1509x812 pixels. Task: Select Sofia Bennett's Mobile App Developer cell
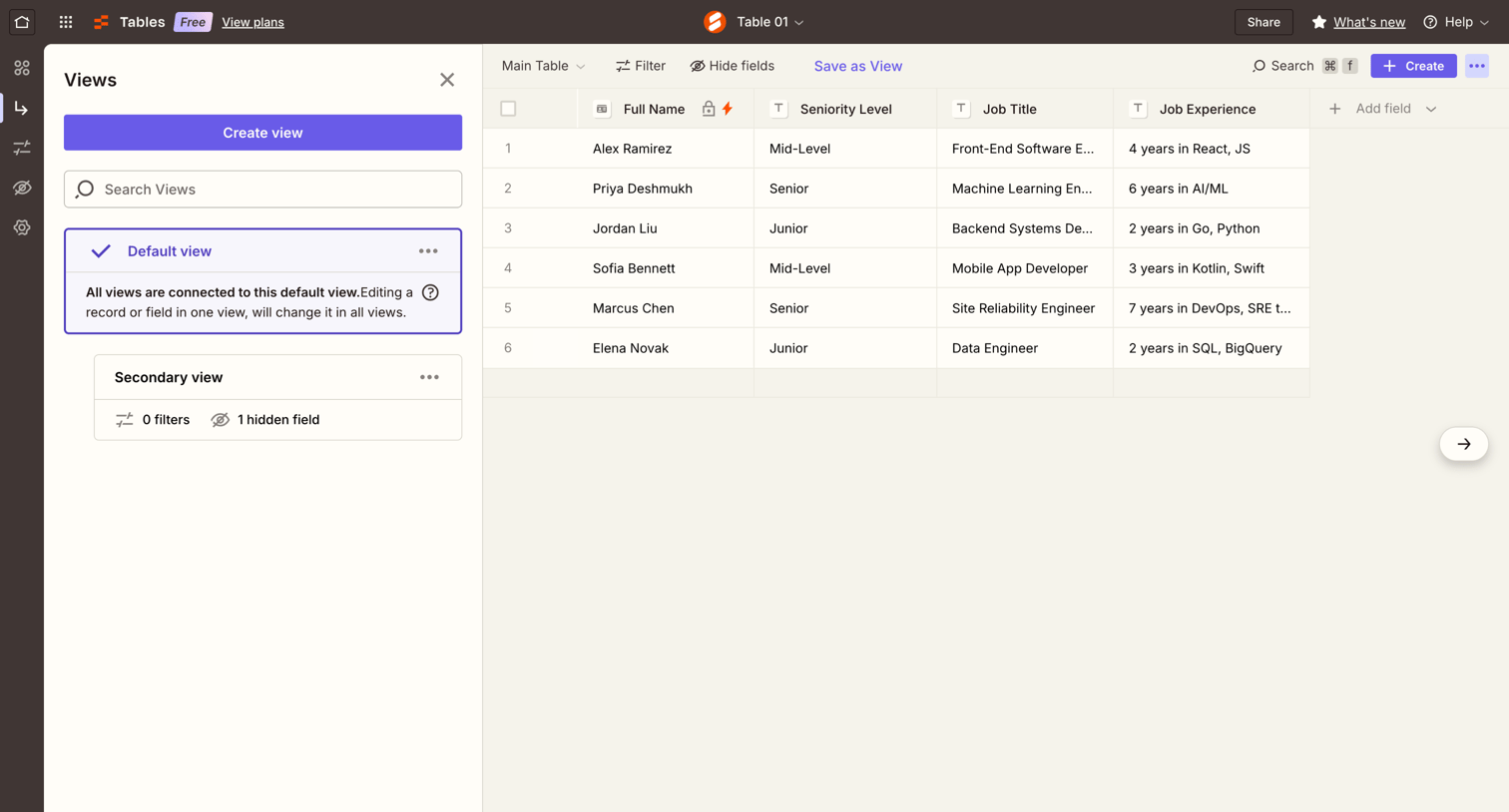point(1025,268)
